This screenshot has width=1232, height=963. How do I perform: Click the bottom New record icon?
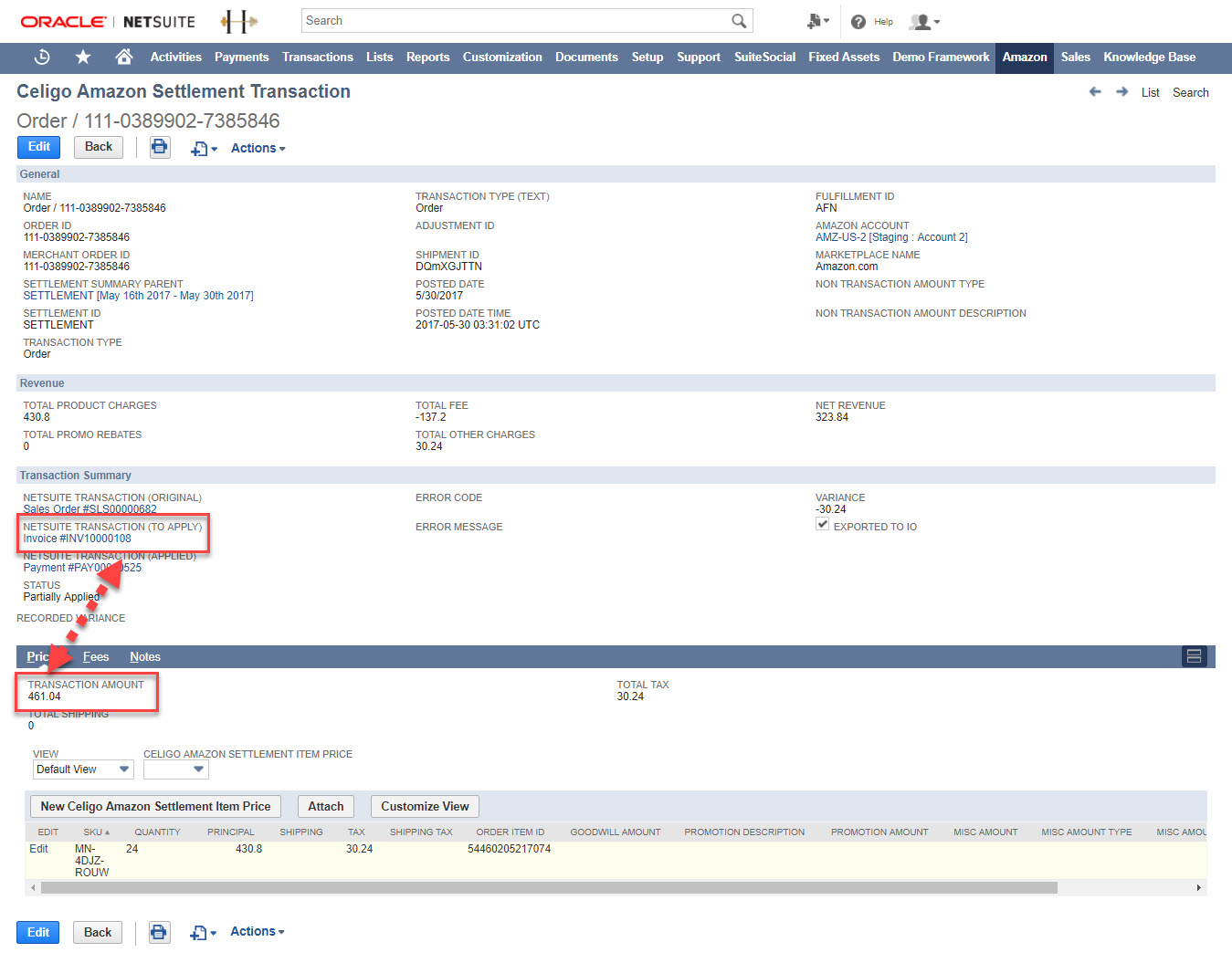203,933
